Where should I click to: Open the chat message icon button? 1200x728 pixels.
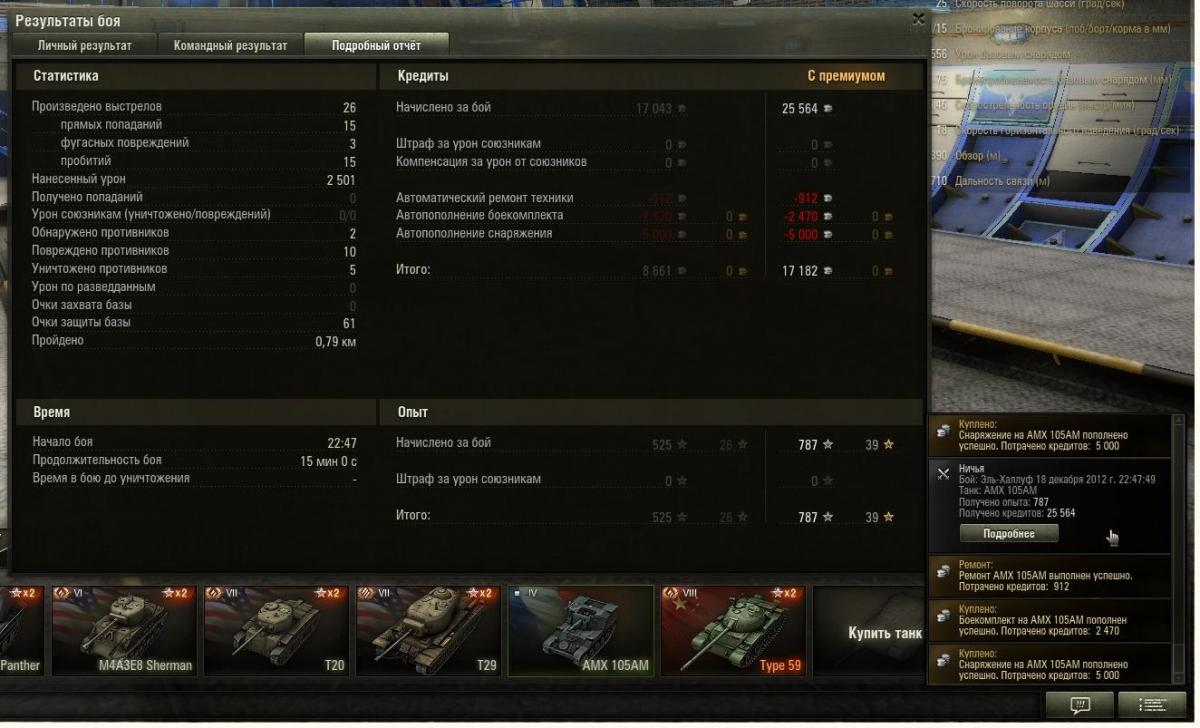[x=1079, y=704]
